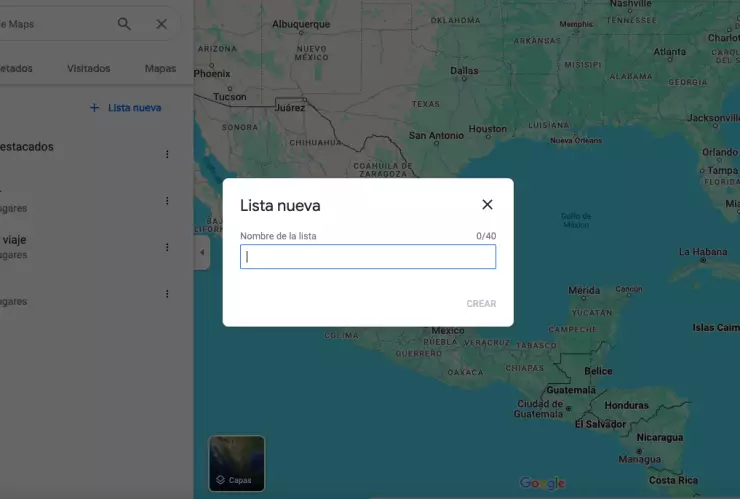
Task: Click the Orlando map label
Action: pyautogui.click(x=719, y=152)
